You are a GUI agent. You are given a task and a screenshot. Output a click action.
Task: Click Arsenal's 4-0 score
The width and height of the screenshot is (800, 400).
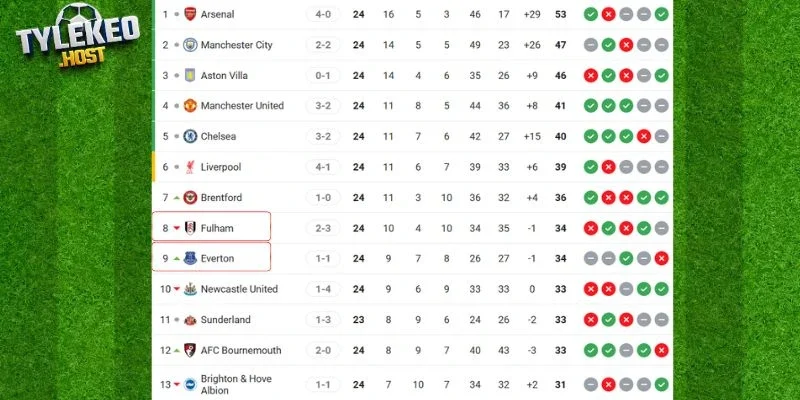323,15
